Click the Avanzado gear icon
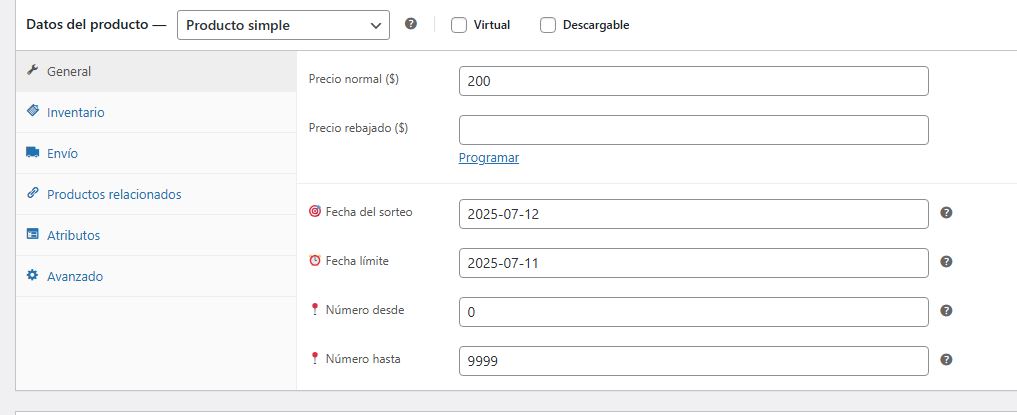The height and width of the screenshot is (415, 1017). pyautogui.click(x=33, y=275)
